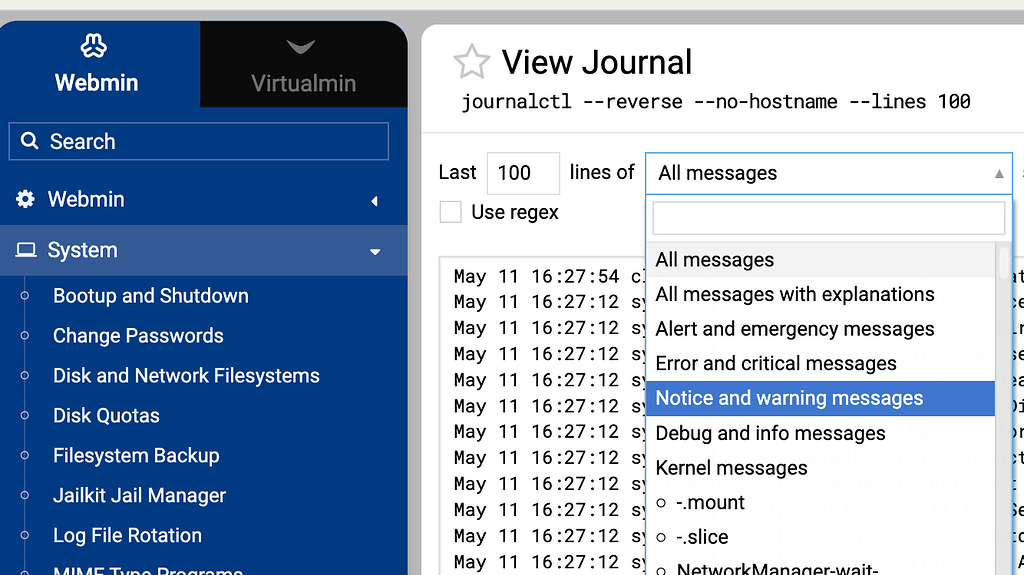1024x575 pixels.
Task: Select Kernel messages option
Action: click(820, 467)
